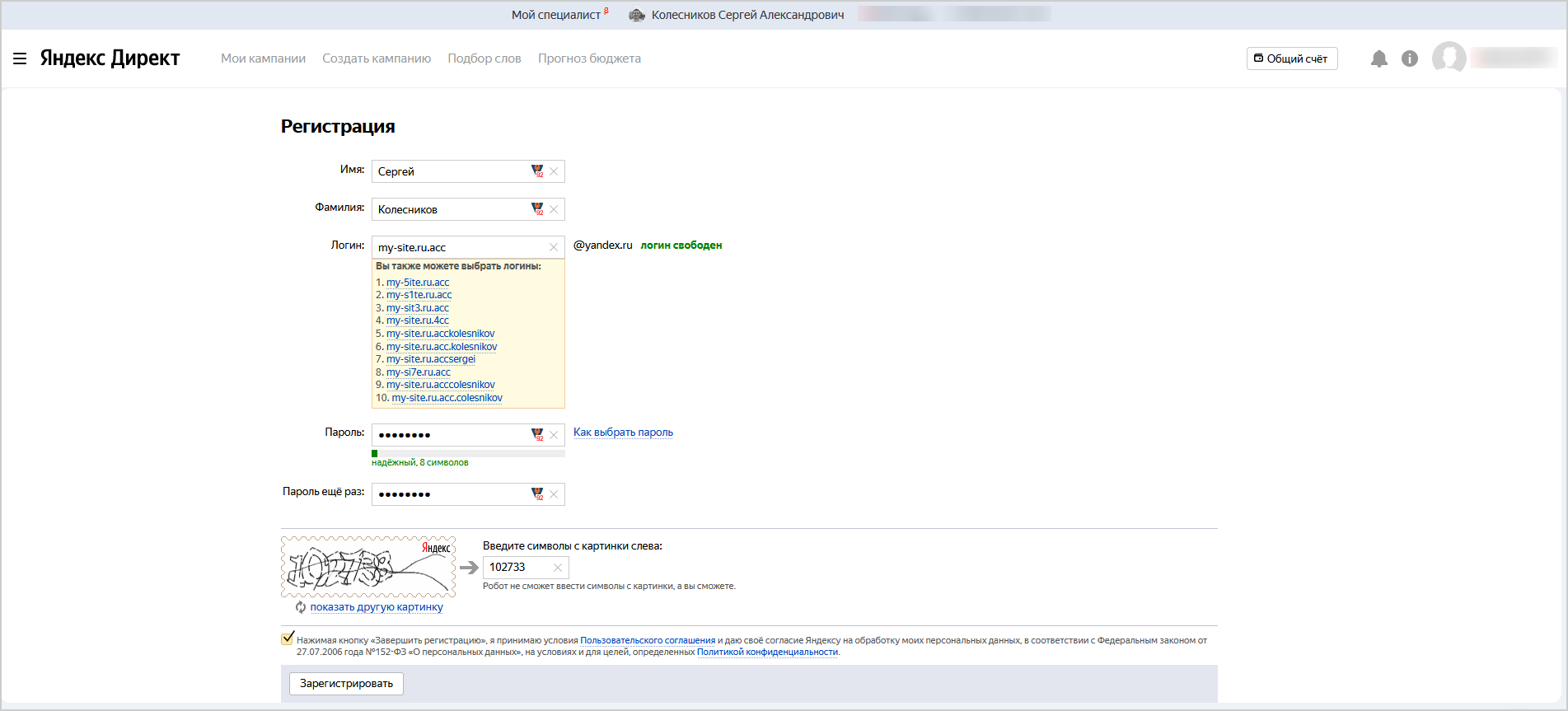
Task: Select suggested login my-site.ru.acc.colesnikov
Action: tap(447, 398)
